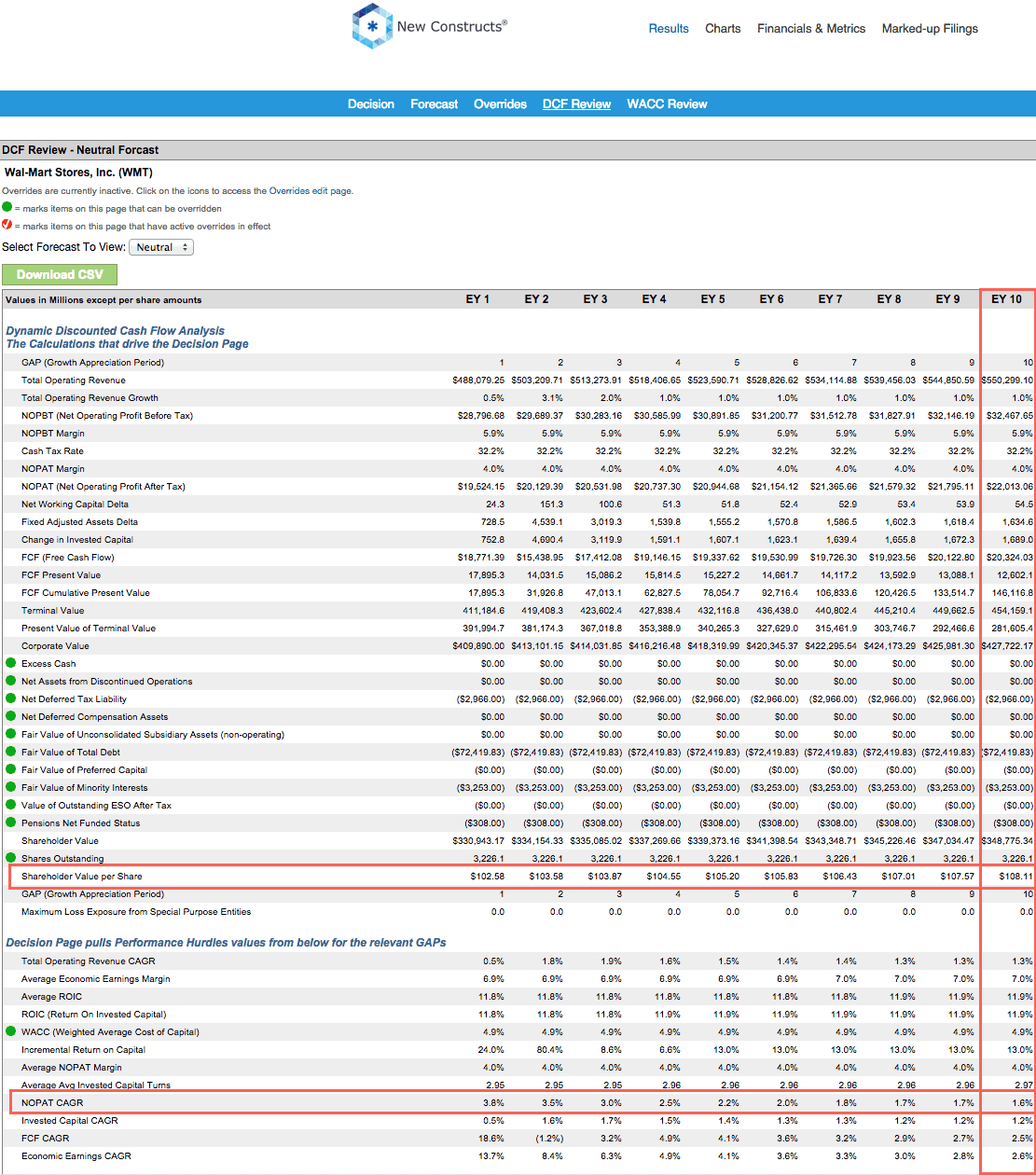1036x1175 pixels.
Task: Click the FCF (Free Cash Flow) row label
Action: [67, 558]
